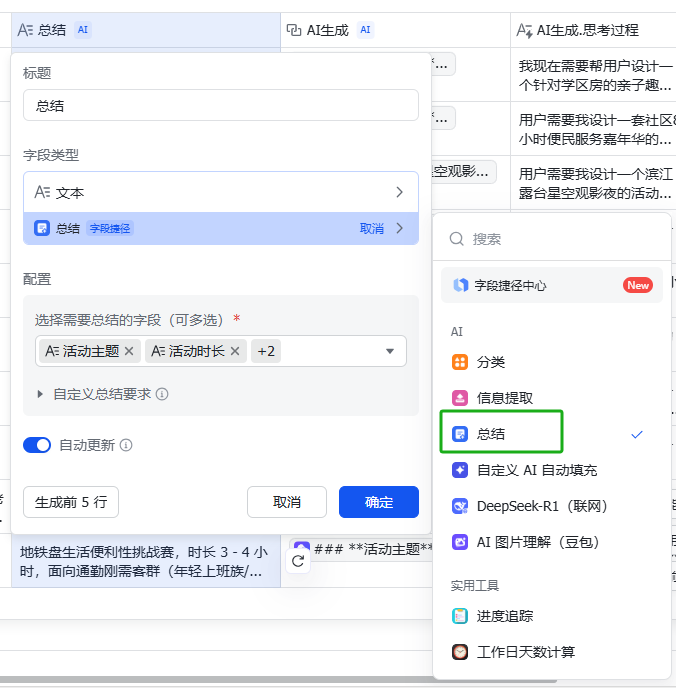Select 进度追踪 from 实用工具
Screen dimensions: 676x688
552,616
